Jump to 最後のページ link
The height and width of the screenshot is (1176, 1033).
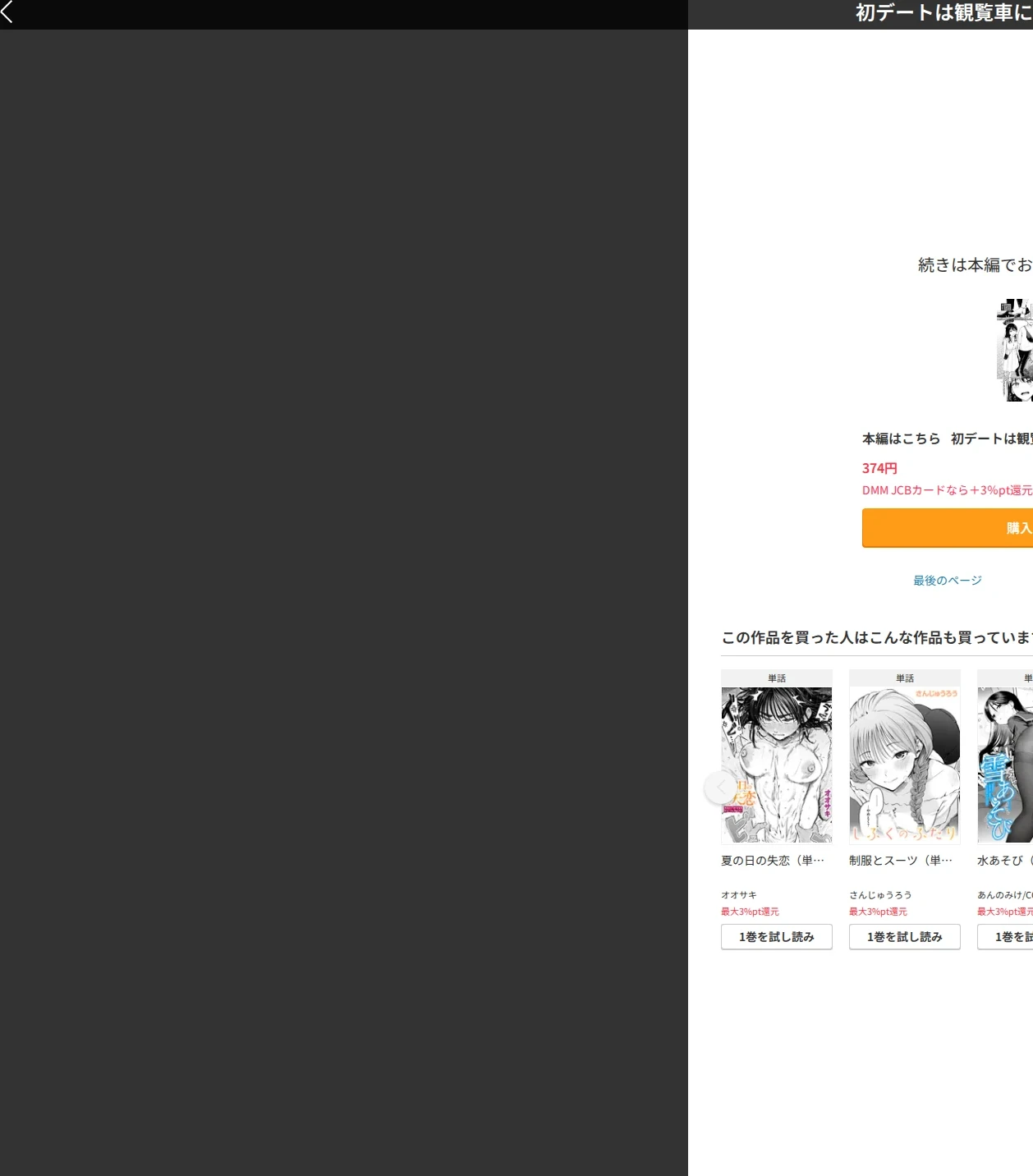click(948, 581)
